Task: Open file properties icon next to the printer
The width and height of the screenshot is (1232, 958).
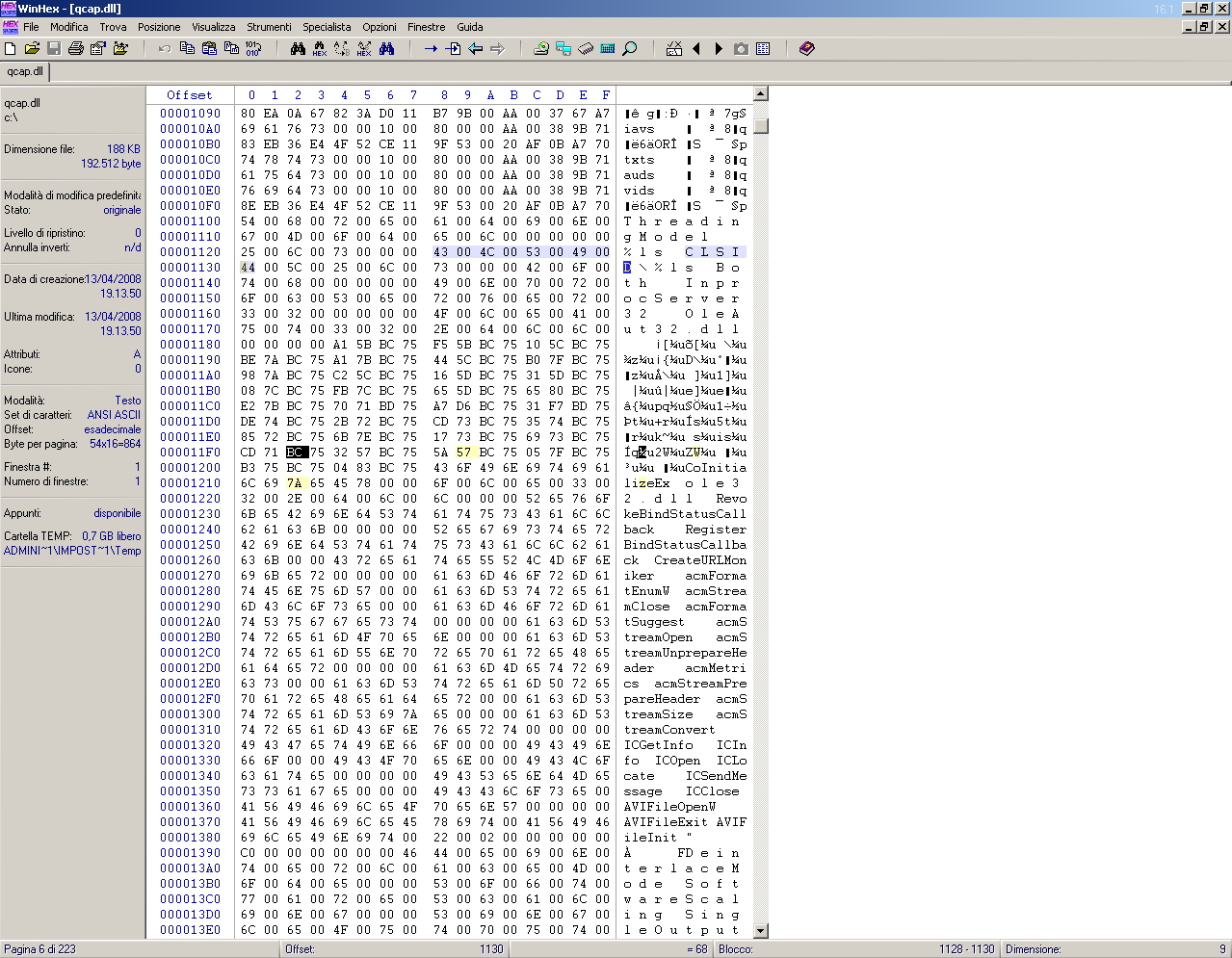Action: pyautogui.click(x=98, y=48)
